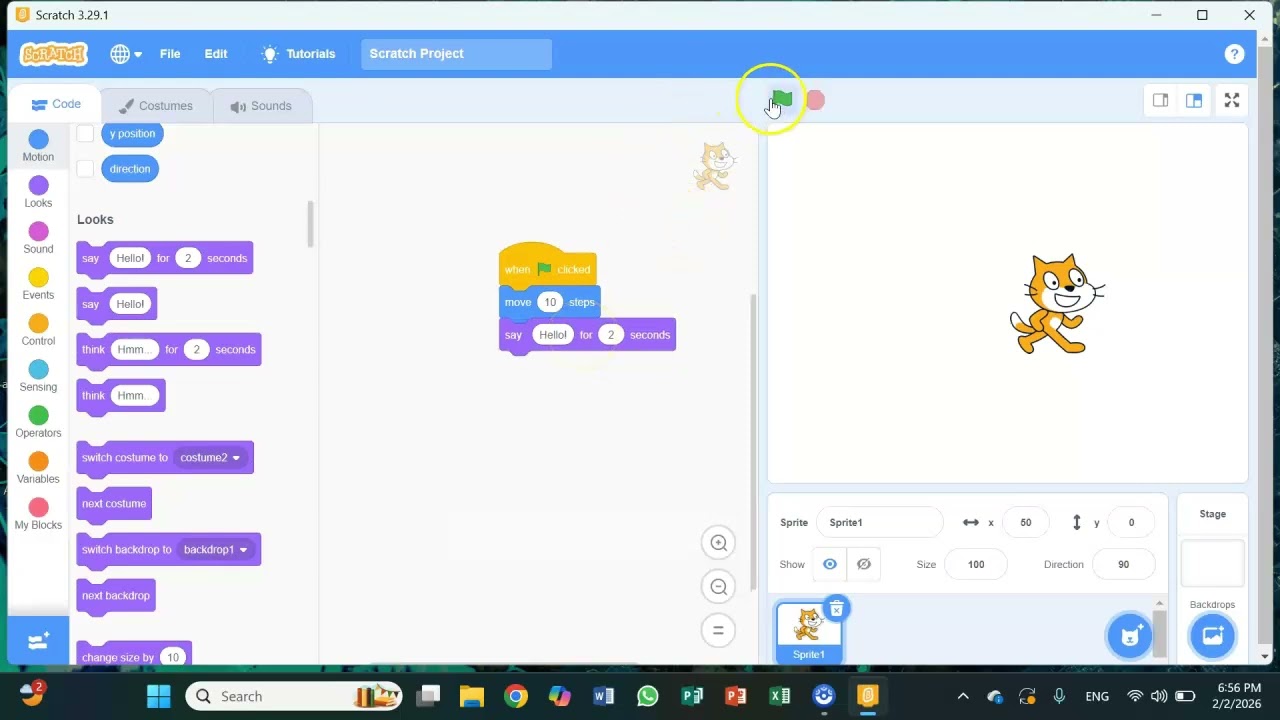The image size is (1280, 720).
Task: Stop the project with the red stop button
Action: point(815,100)
